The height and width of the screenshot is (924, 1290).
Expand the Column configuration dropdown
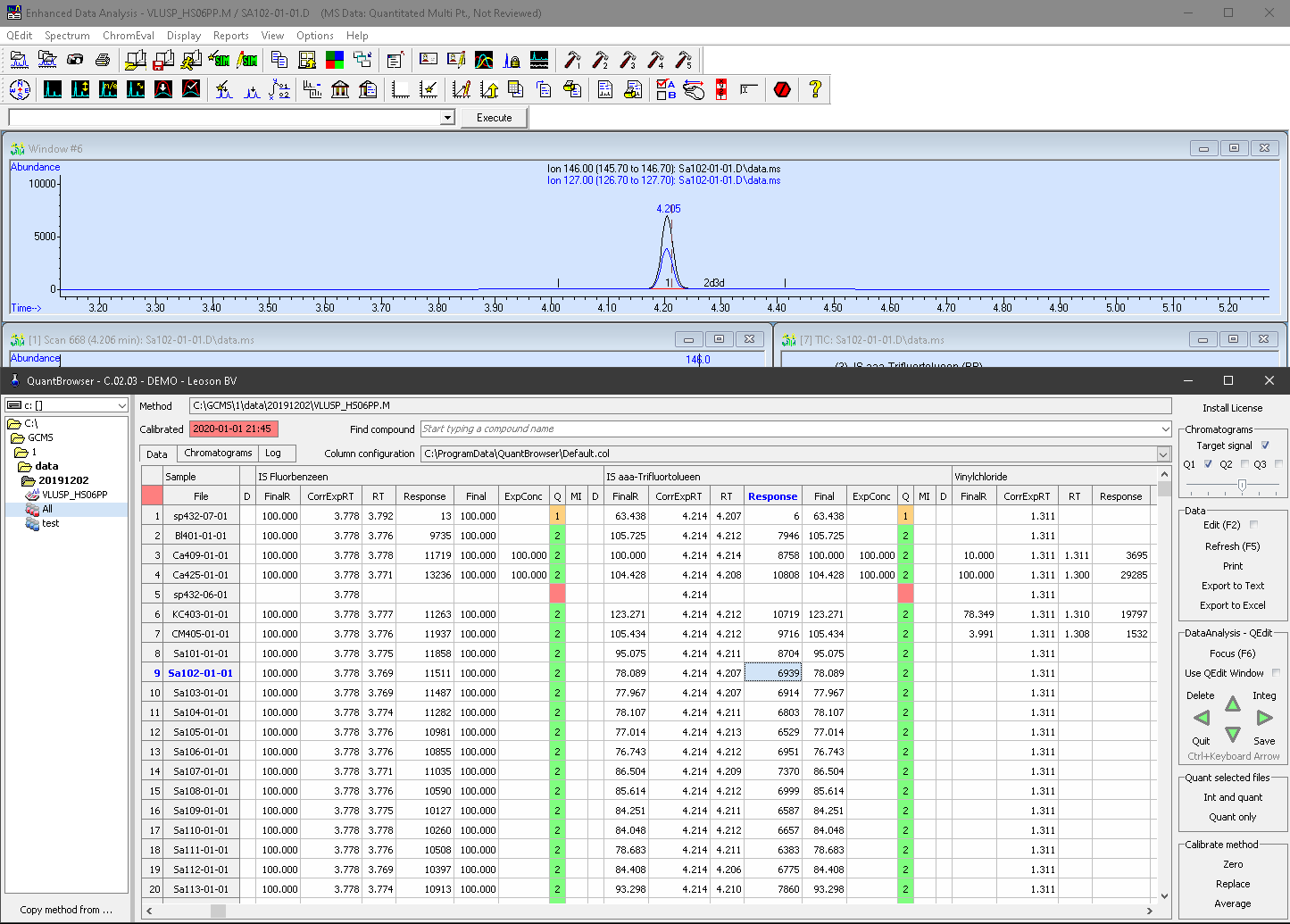[x=1163, y=454]
